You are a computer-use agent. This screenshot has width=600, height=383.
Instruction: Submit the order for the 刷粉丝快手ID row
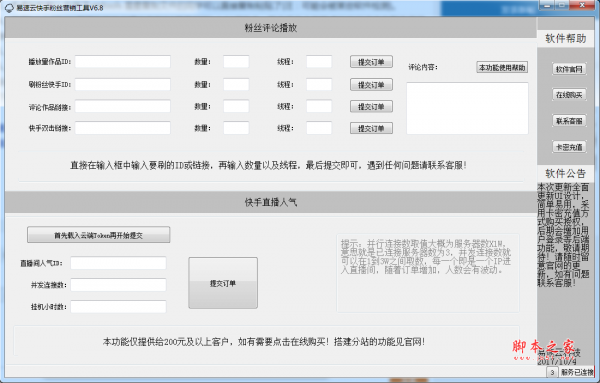coord(371,85)
